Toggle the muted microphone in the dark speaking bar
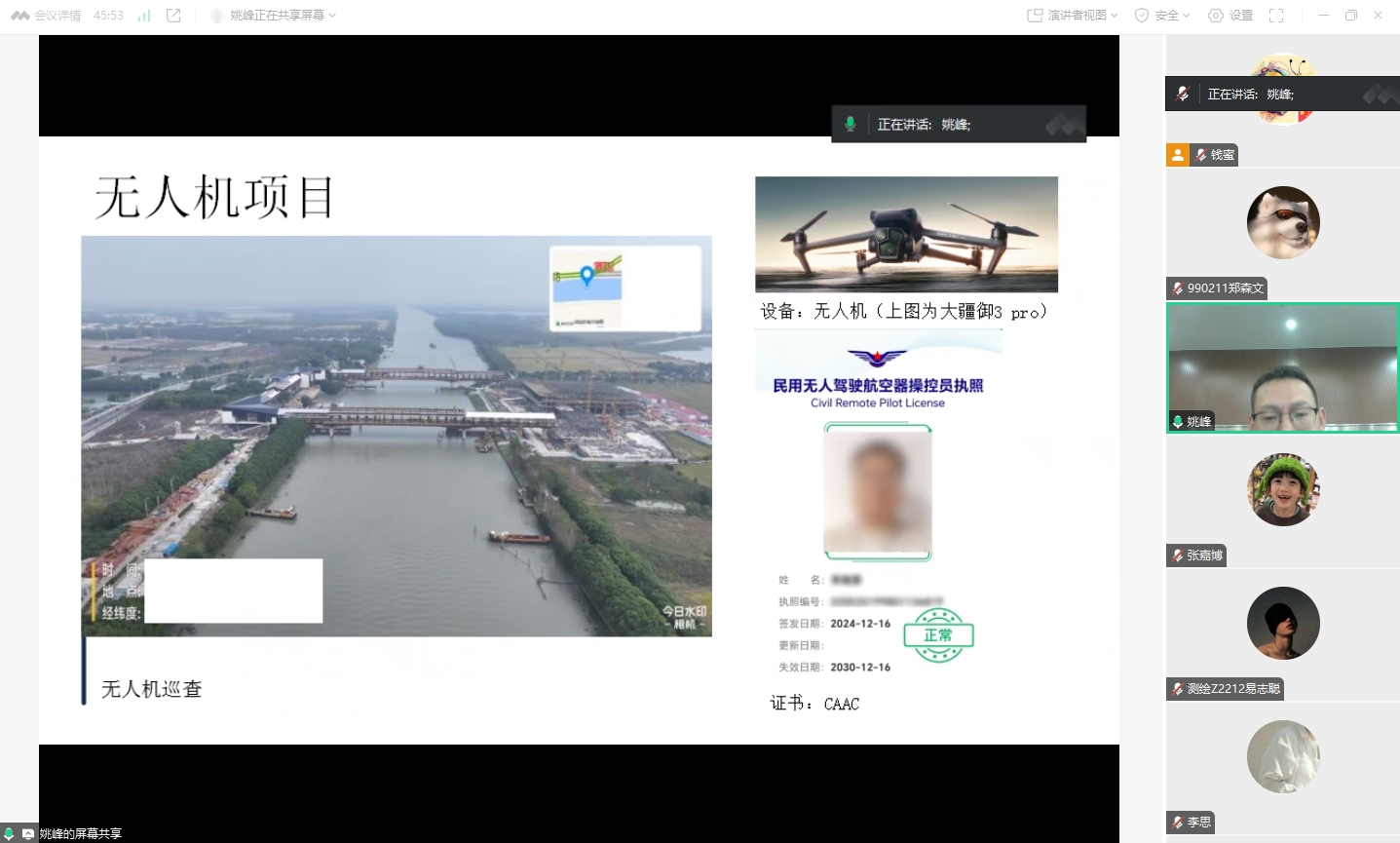This screenshot has width=1400, height=843. [x=1183, y=94]
